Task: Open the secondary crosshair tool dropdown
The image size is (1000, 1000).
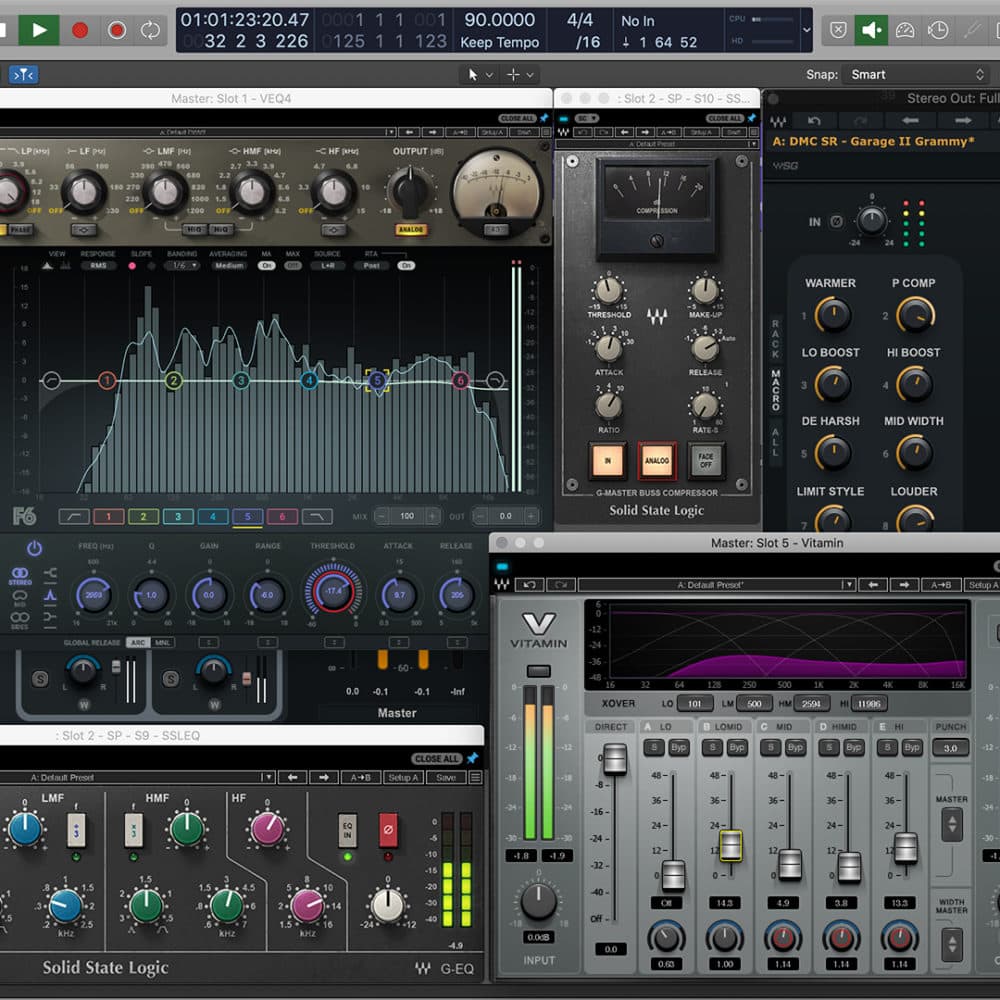Action: (x=521, y=75)
